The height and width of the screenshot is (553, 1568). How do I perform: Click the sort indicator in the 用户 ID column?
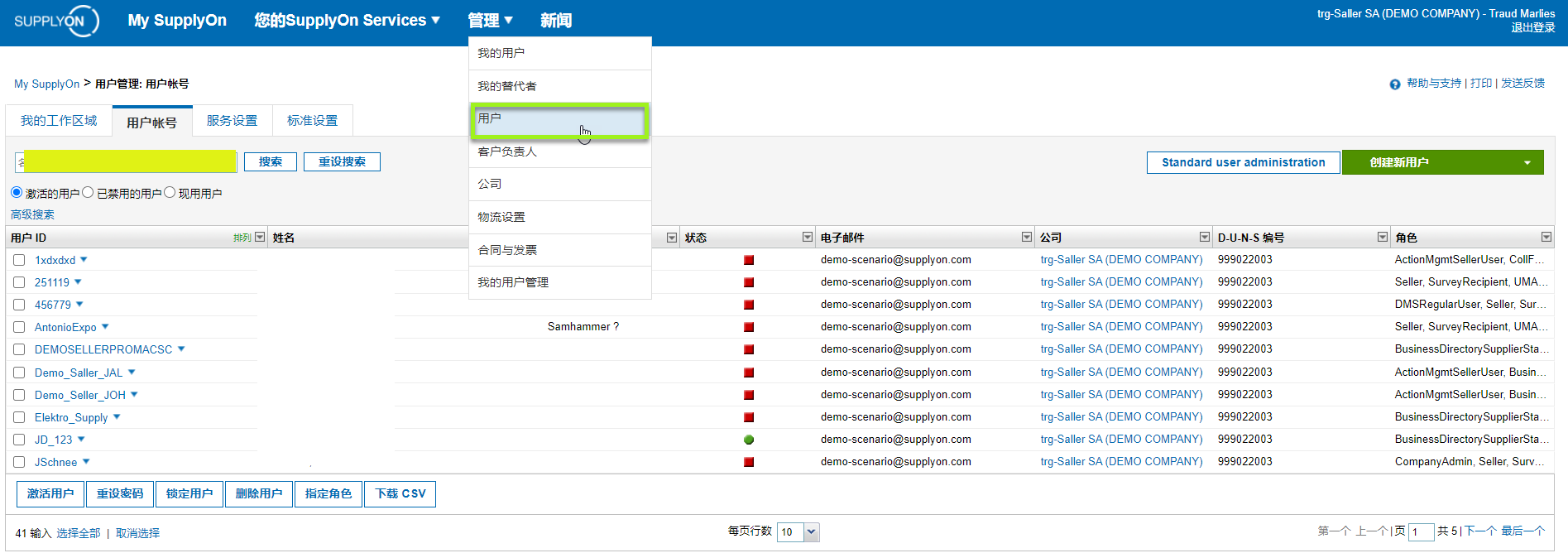242,238
